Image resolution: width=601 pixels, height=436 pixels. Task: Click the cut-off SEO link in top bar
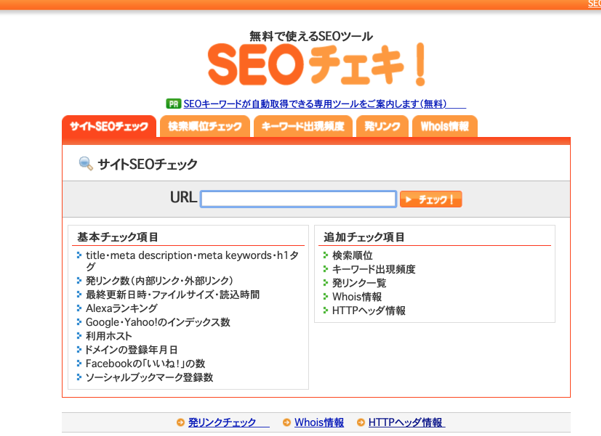pyautogui.click(x=594, y=4)
